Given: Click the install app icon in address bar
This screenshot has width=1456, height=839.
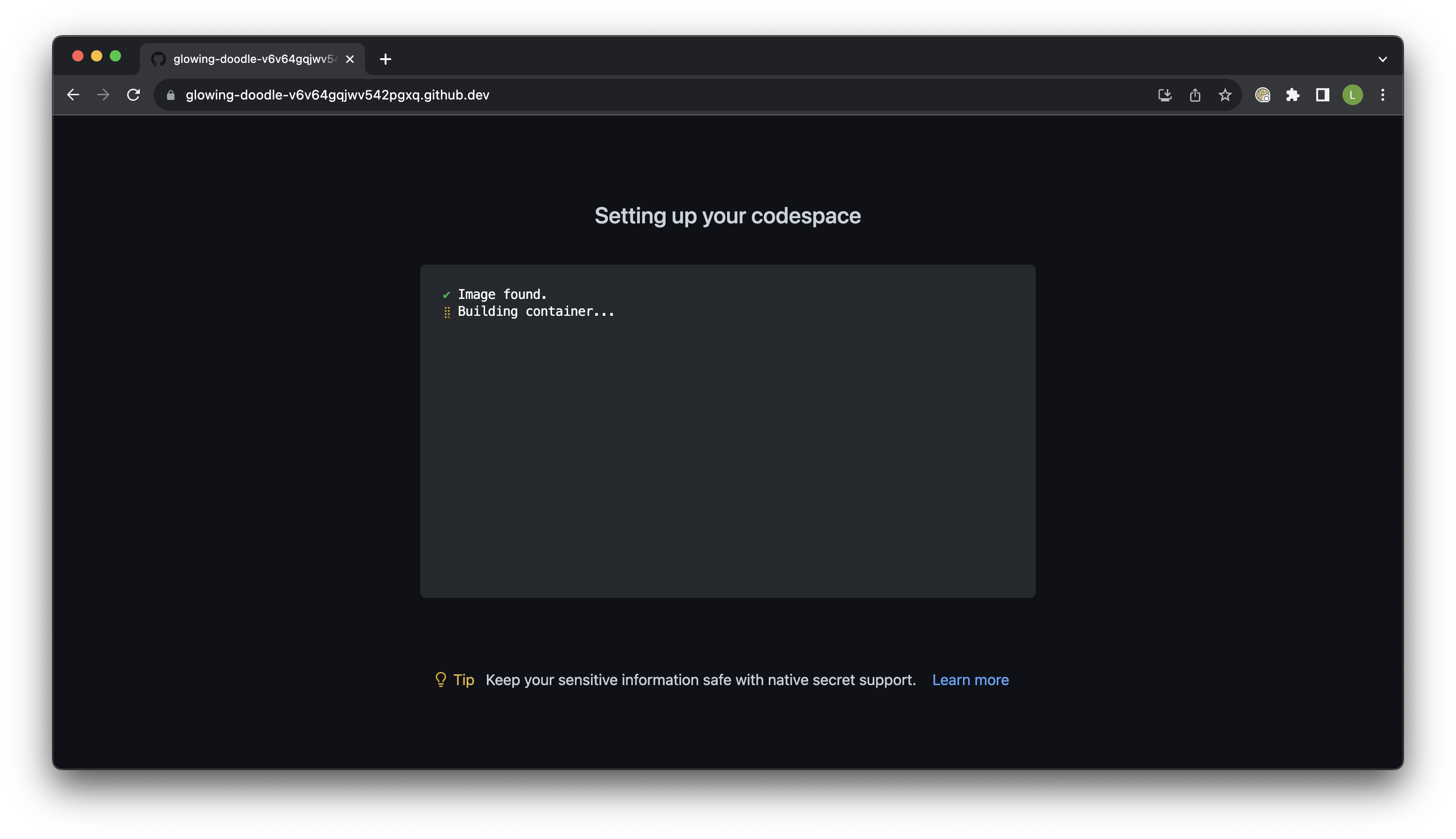Looking at the screenshot, I should click(x=1165, y=95).
